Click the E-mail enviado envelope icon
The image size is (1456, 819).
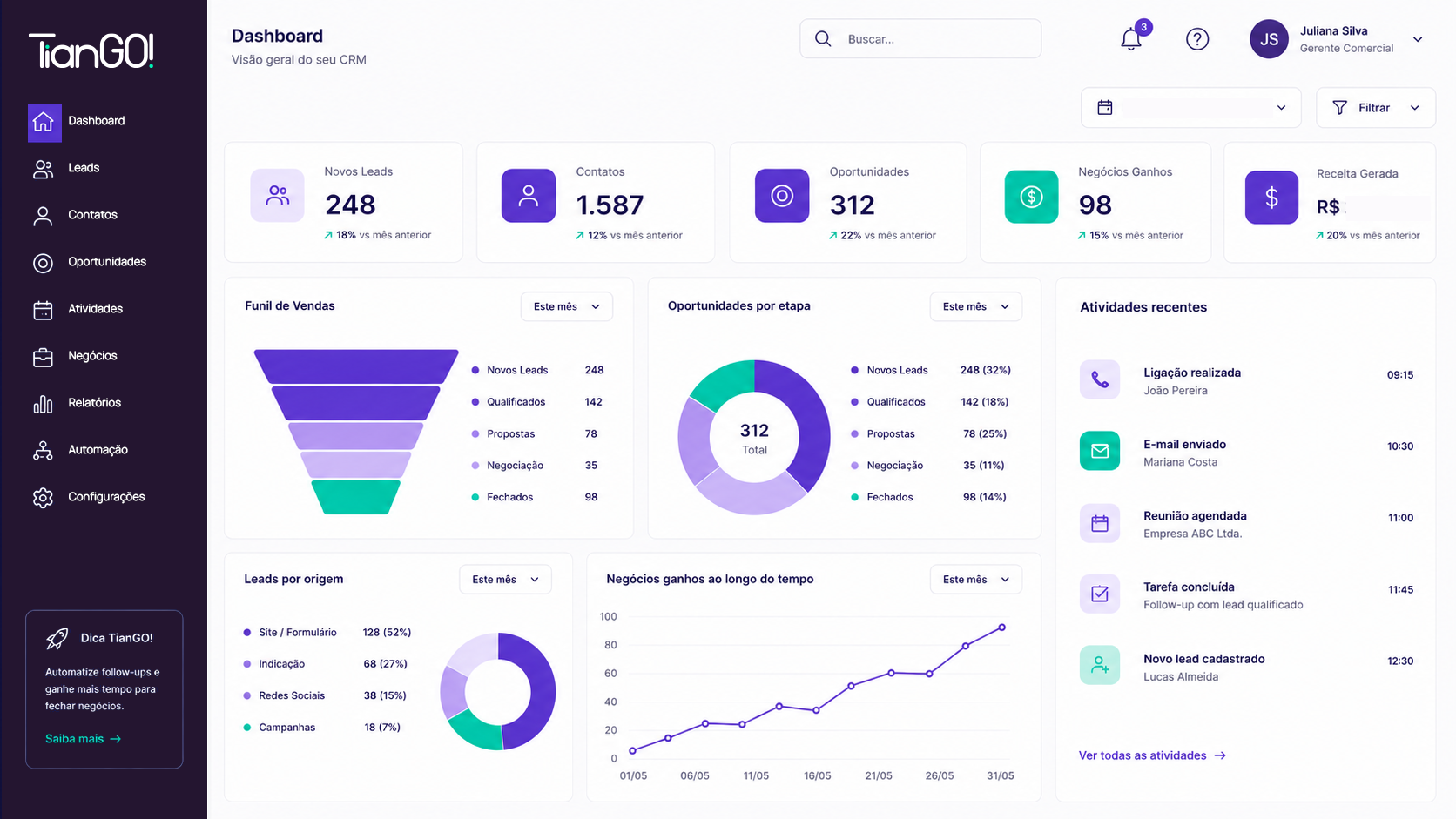coord(1100,451)
